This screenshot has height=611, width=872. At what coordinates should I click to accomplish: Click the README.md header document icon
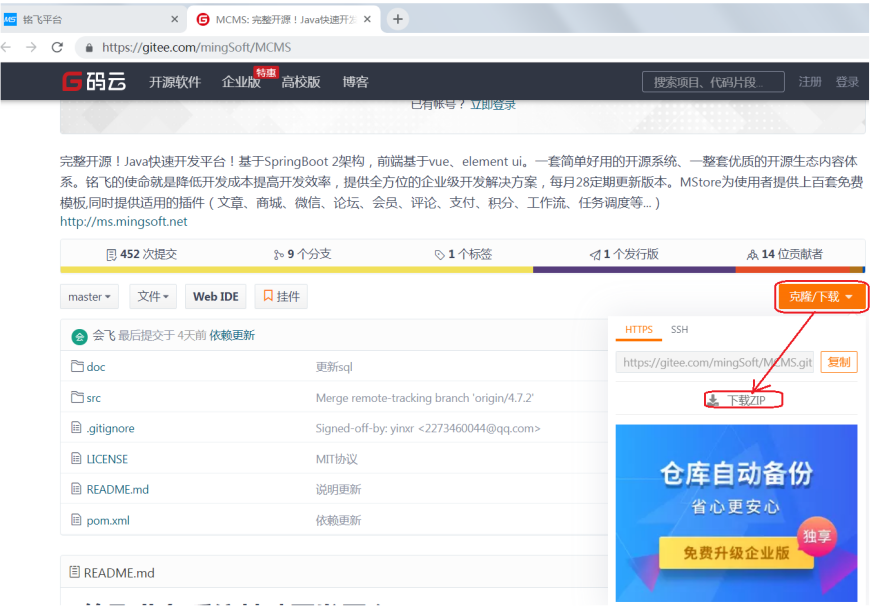click(x=74, y=572)
